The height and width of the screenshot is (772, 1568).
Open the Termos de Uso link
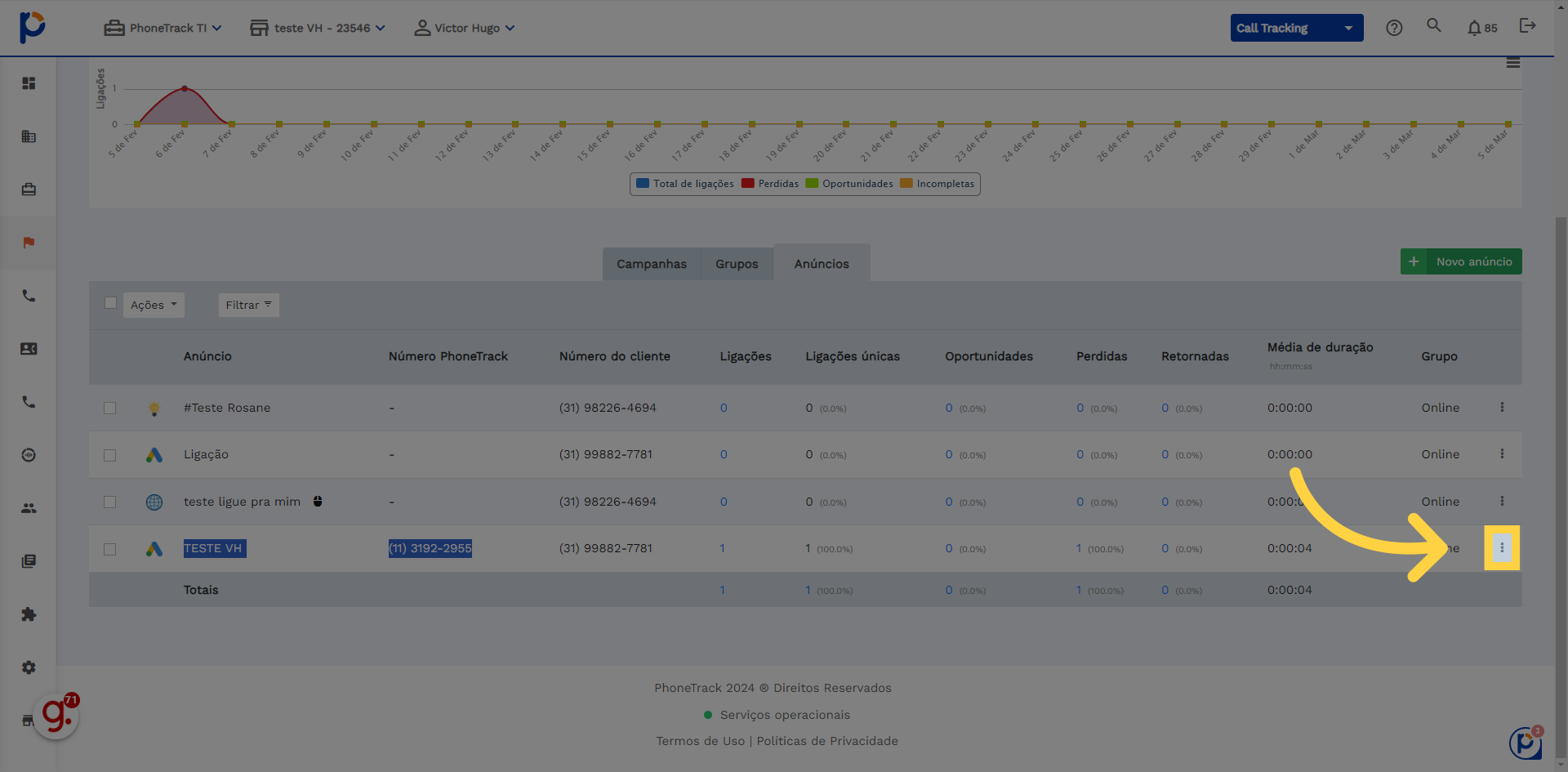701,741
